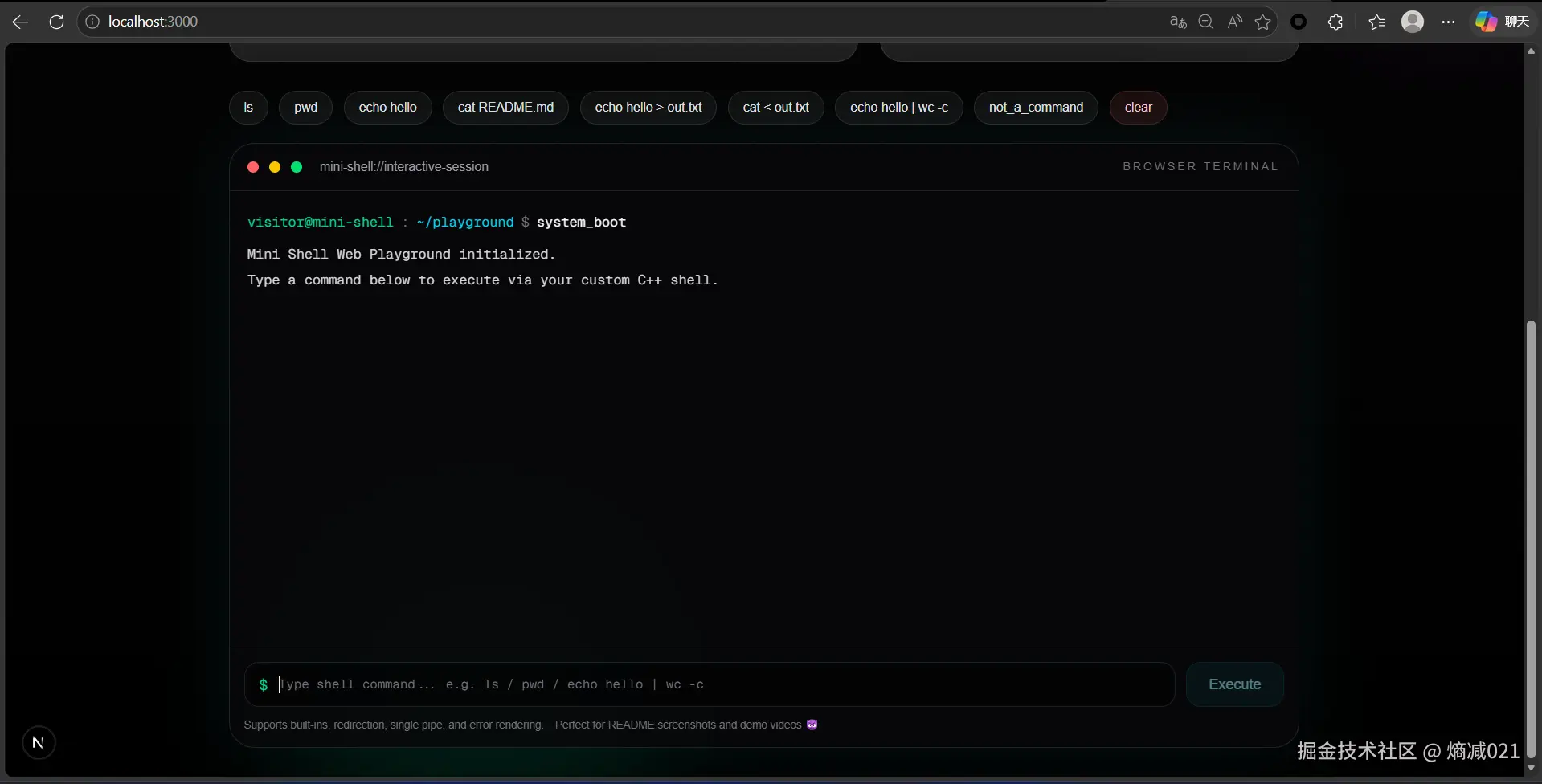
Task: Open the browser more options menu
Action: click(1448, 22)
